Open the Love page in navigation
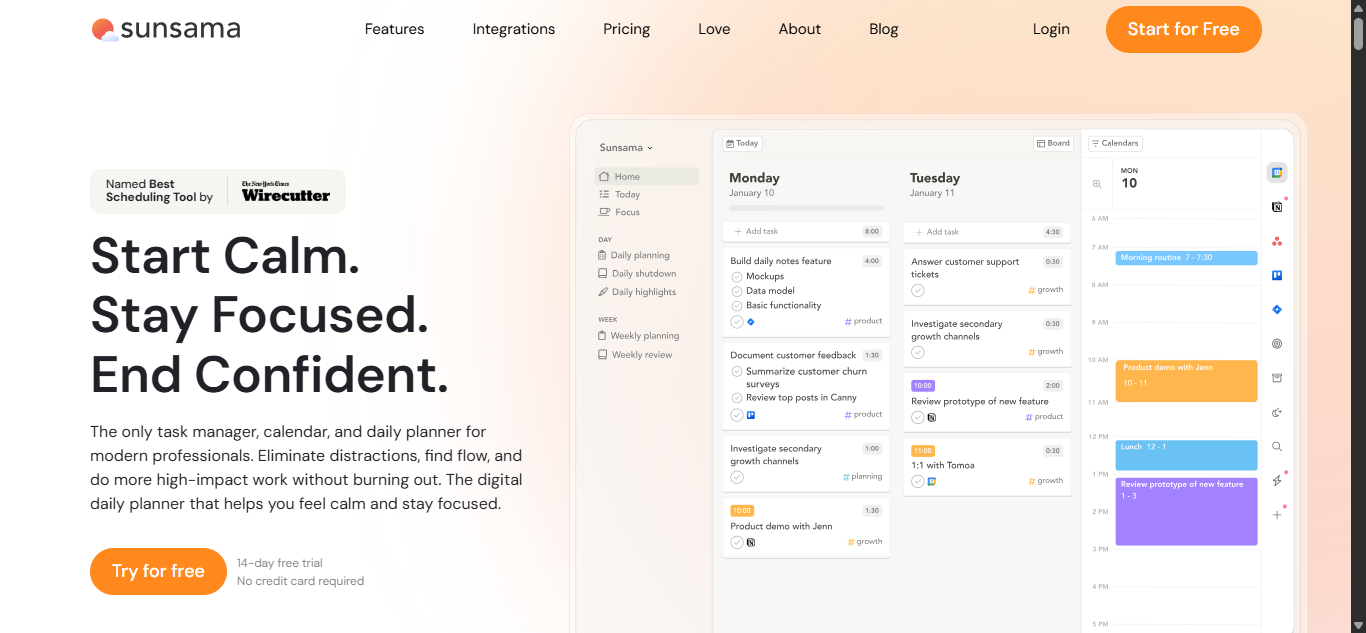Image resolution: width=1366 pixels, height=633 pixels. tap(714, 29)
